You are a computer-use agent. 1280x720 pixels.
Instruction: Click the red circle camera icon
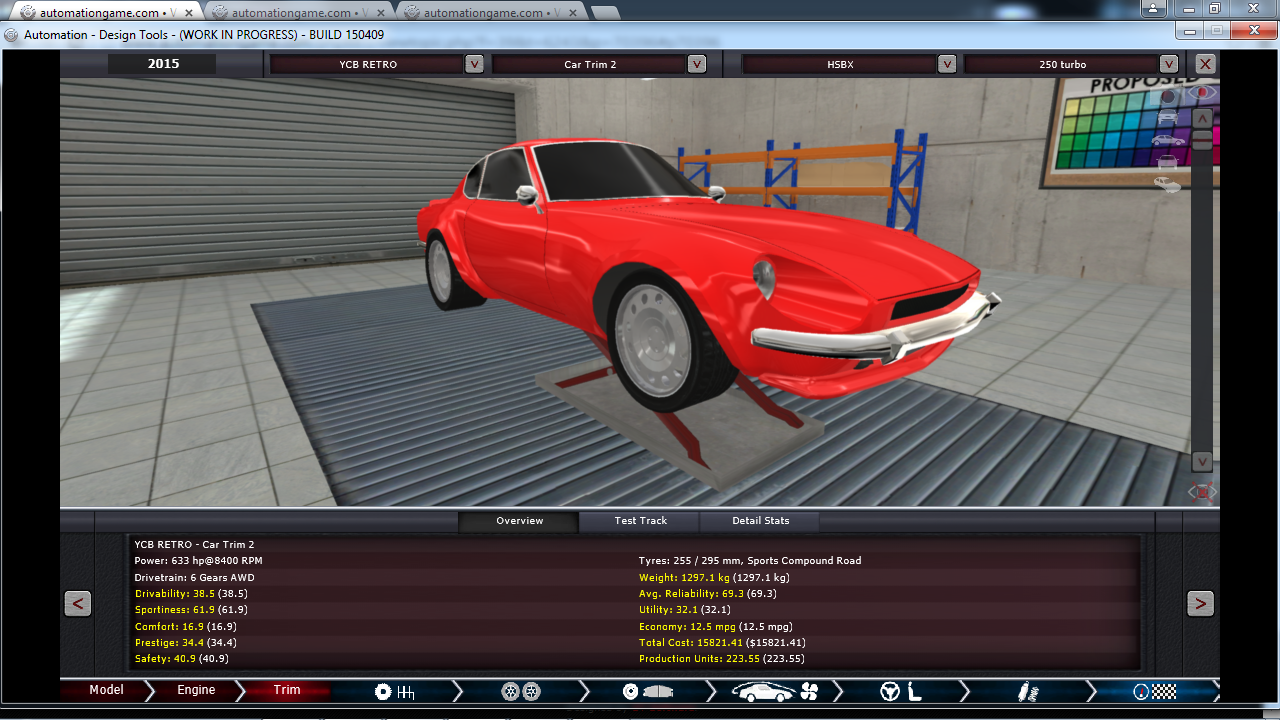click(x=1168, y=96)
